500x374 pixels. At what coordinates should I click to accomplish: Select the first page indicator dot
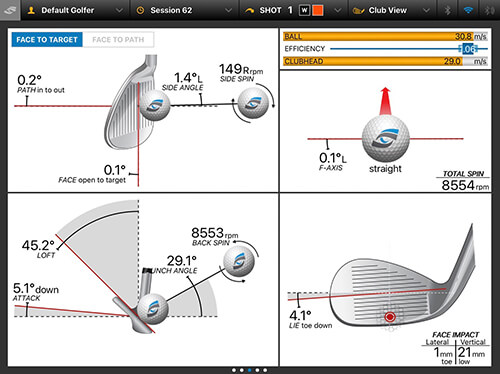(234, 370)
